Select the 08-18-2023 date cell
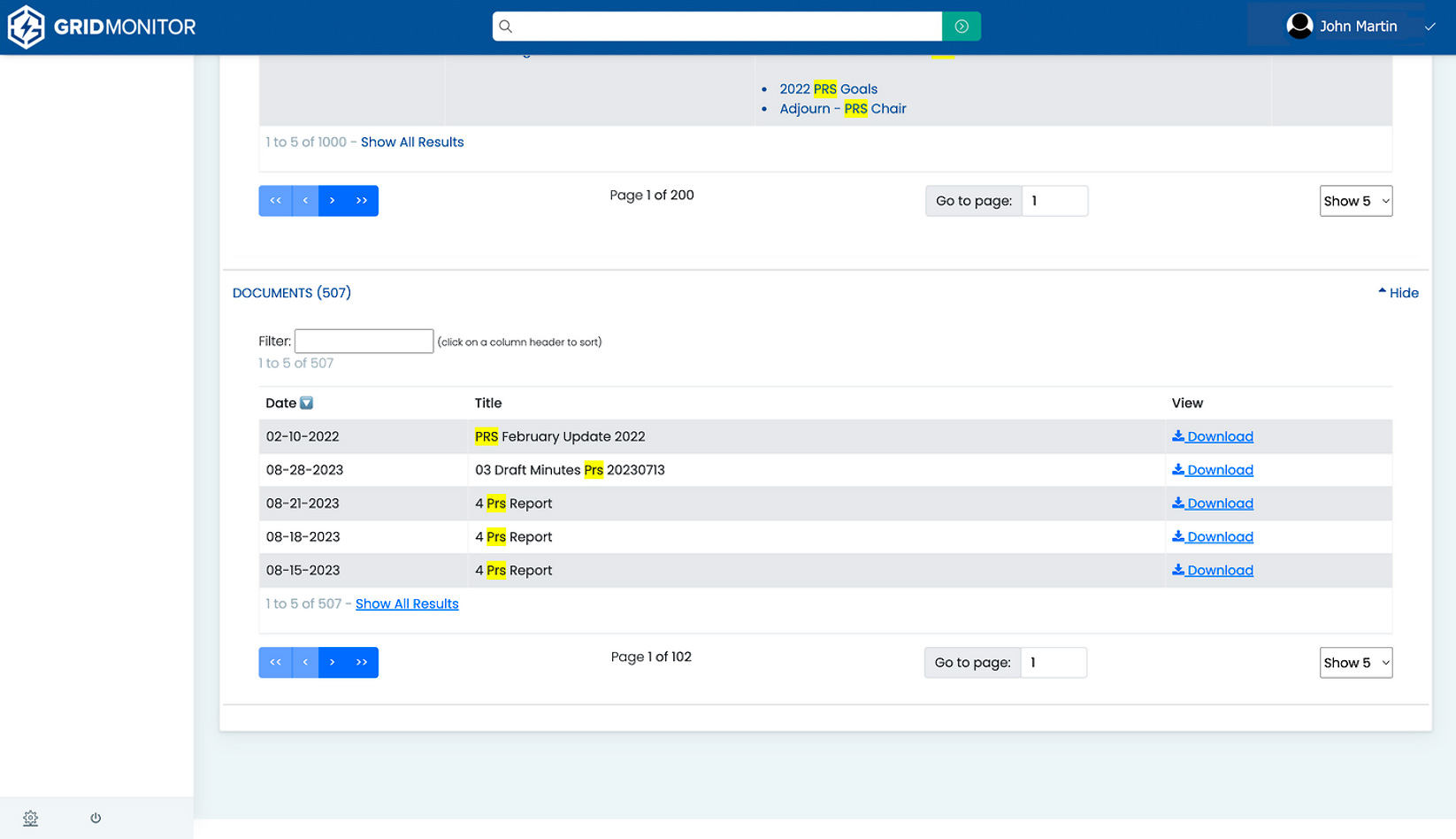 [x=303, y=537]
